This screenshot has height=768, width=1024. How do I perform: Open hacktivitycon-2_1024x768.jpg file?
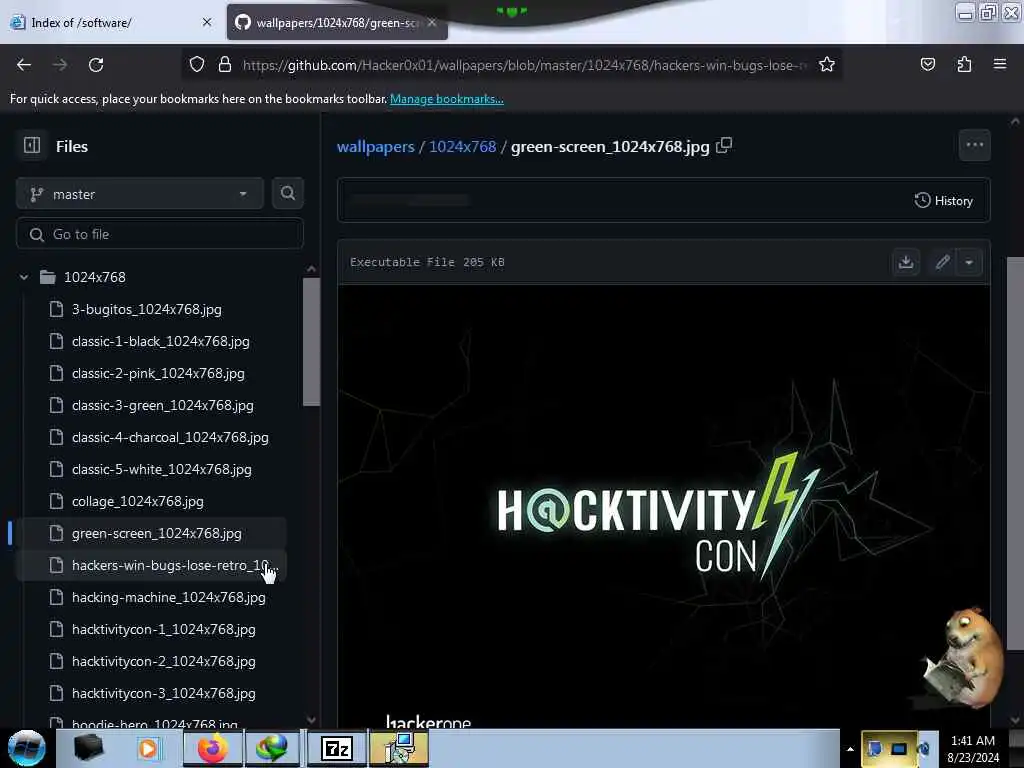coord(163,661)
